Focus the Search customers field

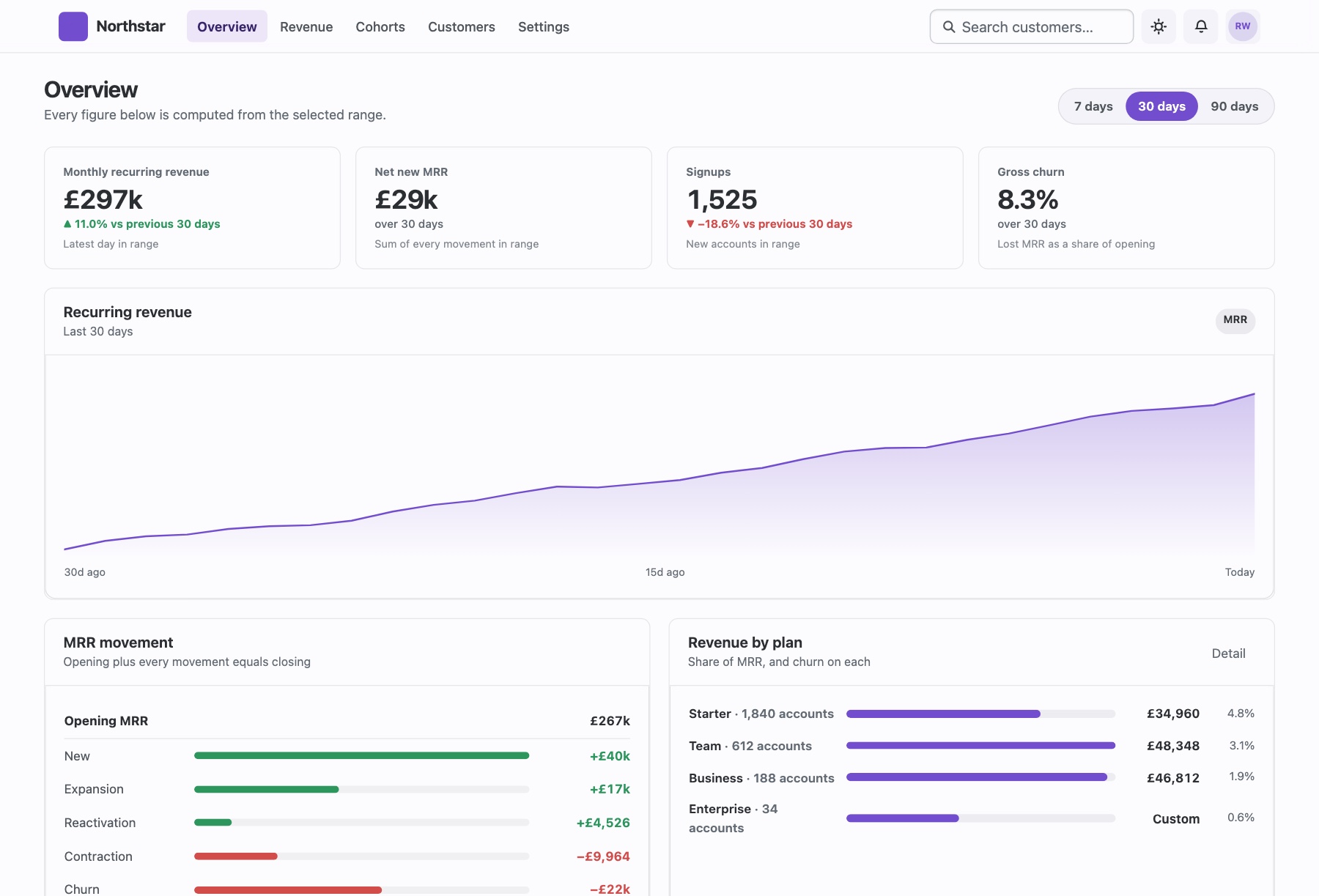(1032, 26)
